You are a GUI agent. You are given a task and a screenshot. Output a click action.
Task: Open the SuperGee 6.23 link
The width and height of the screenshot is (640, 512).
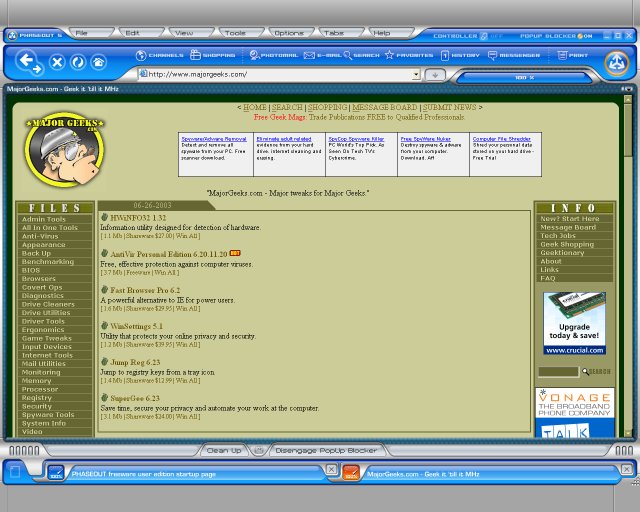pyautogui.click(x=135, y=398)
